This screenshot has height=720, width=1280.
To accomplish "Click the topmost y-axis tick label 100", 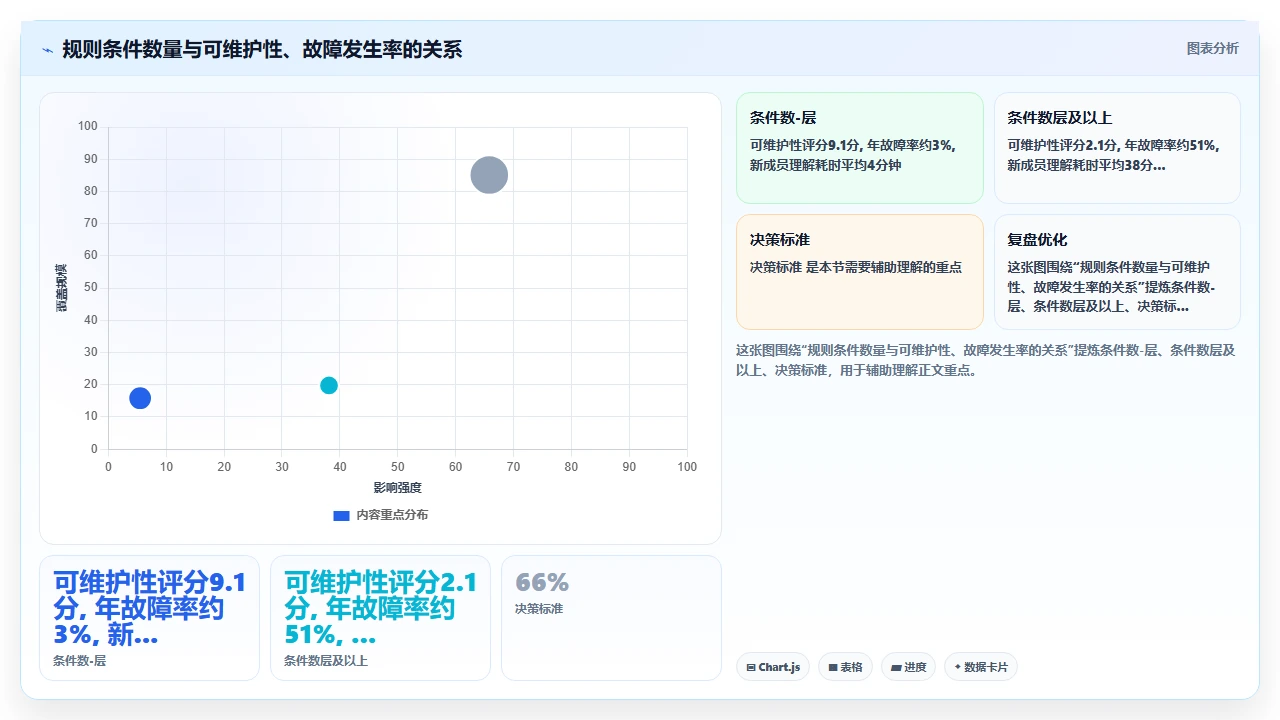I will 88,126.
